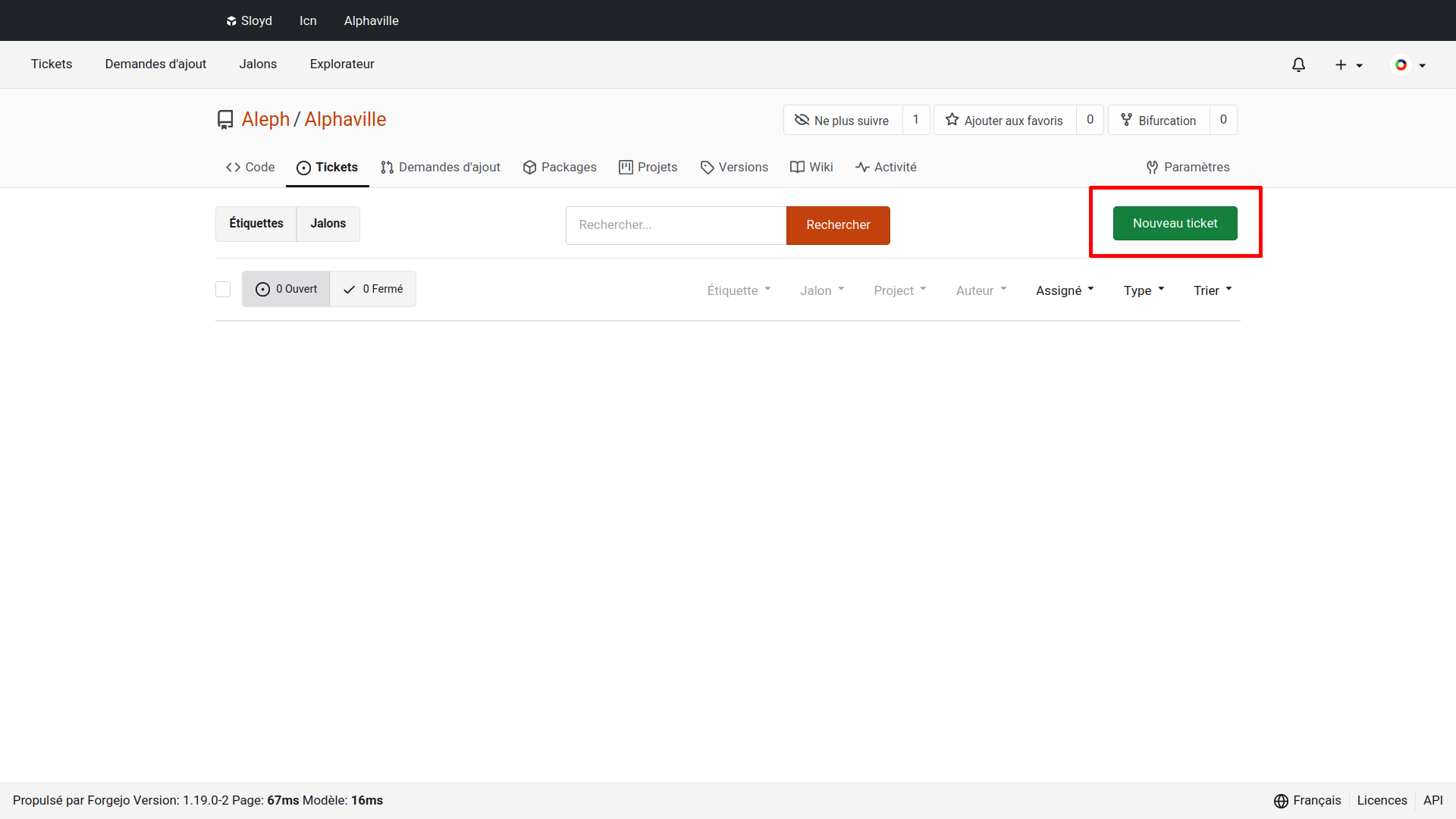Open the Packages tab
The image size is (1456, 819).
click(x=560, y=167)
